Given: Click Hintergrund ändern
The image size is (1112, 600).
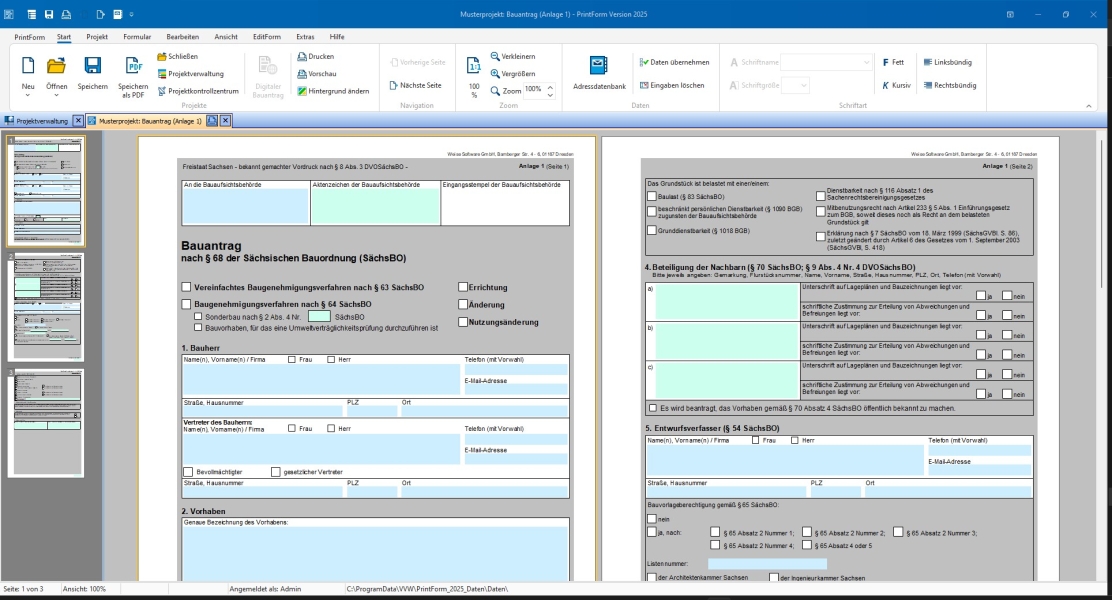Looking at the screenshot, I should click(x=300, y=89).
